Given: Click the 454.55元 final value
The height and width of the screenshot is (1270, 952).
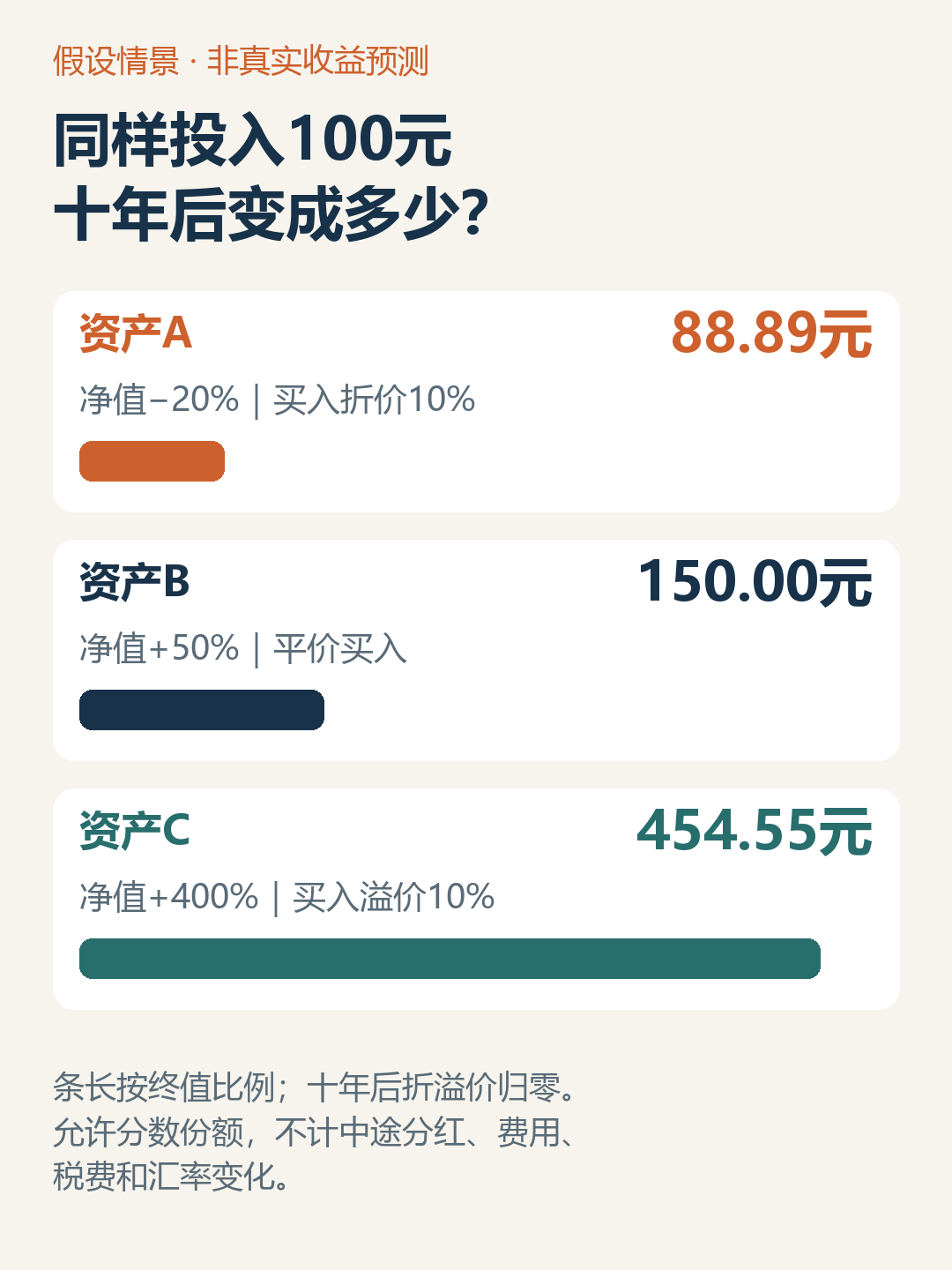Looking at the screenshot, I should coord(755,831).
